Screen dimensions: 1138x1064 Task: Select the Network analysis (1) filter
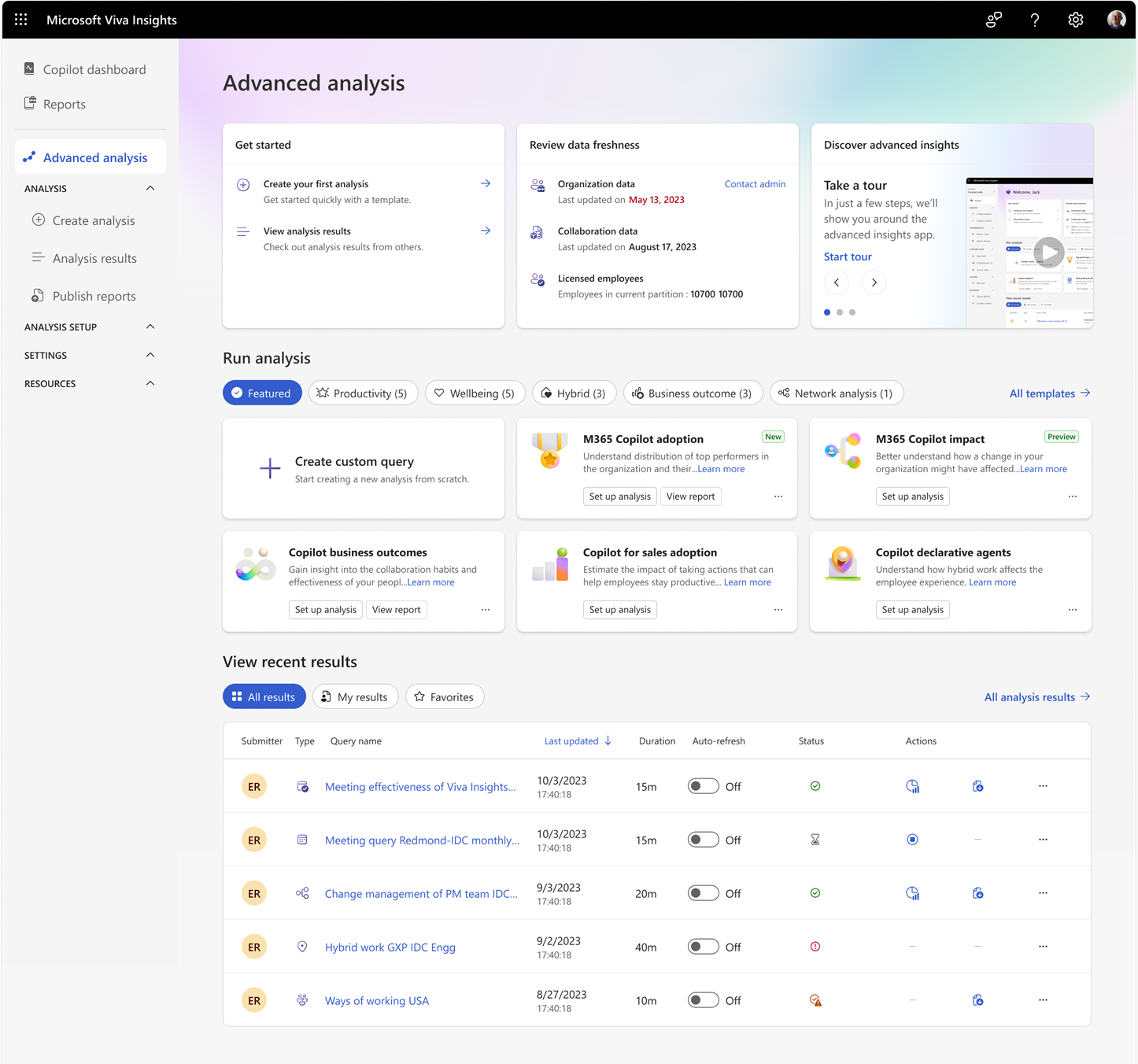click(837, 393)
